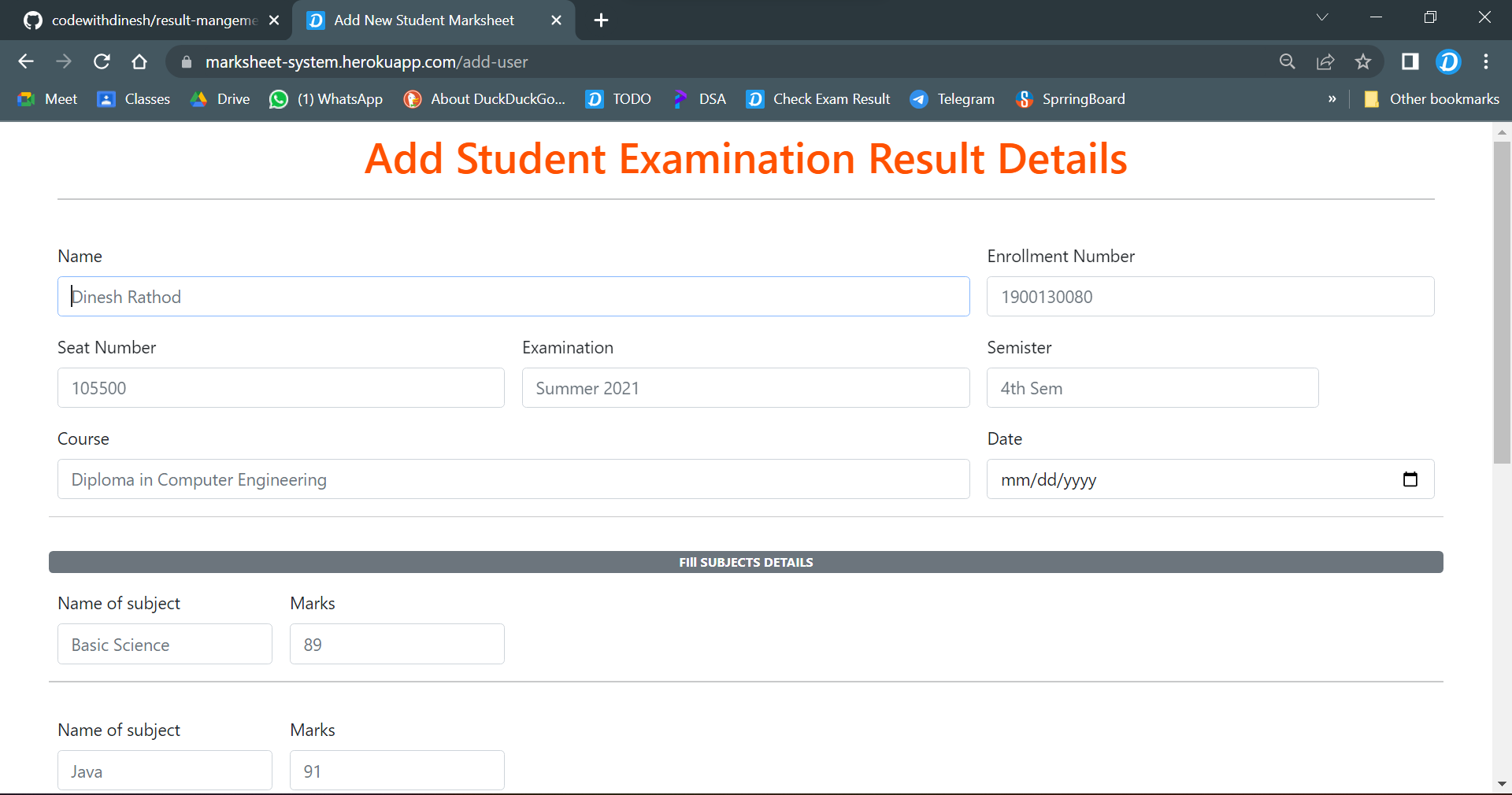The height and width of the screenshot is (795, 1512).
Task: Click the Marks field showing 89
Action: tap(397, 644)
